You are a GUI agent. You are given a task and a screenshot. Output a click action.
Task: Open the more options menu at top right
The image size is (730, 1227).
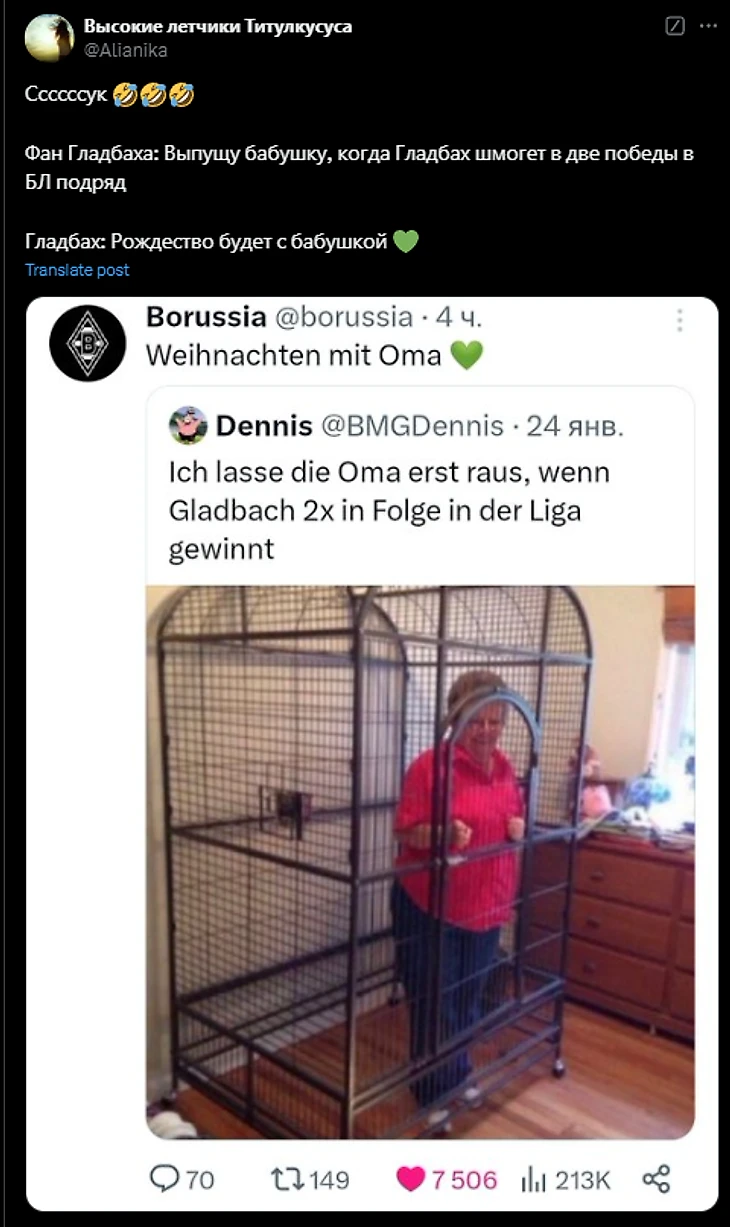(708, 26)
